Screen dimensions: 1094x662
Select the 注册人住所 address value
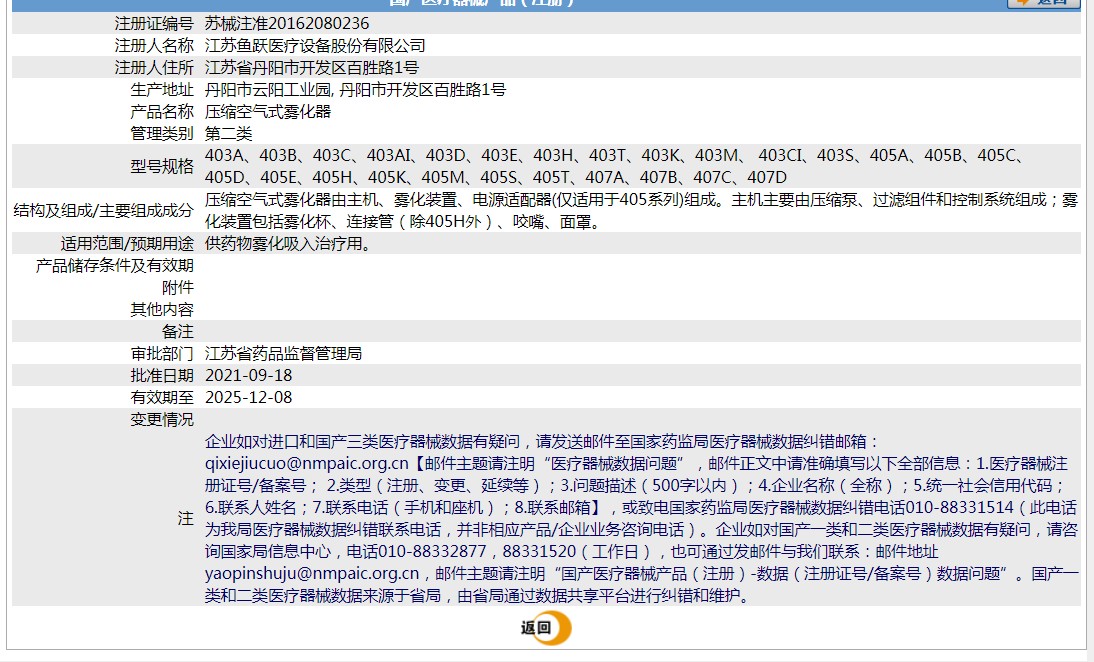tap(311, 68)
